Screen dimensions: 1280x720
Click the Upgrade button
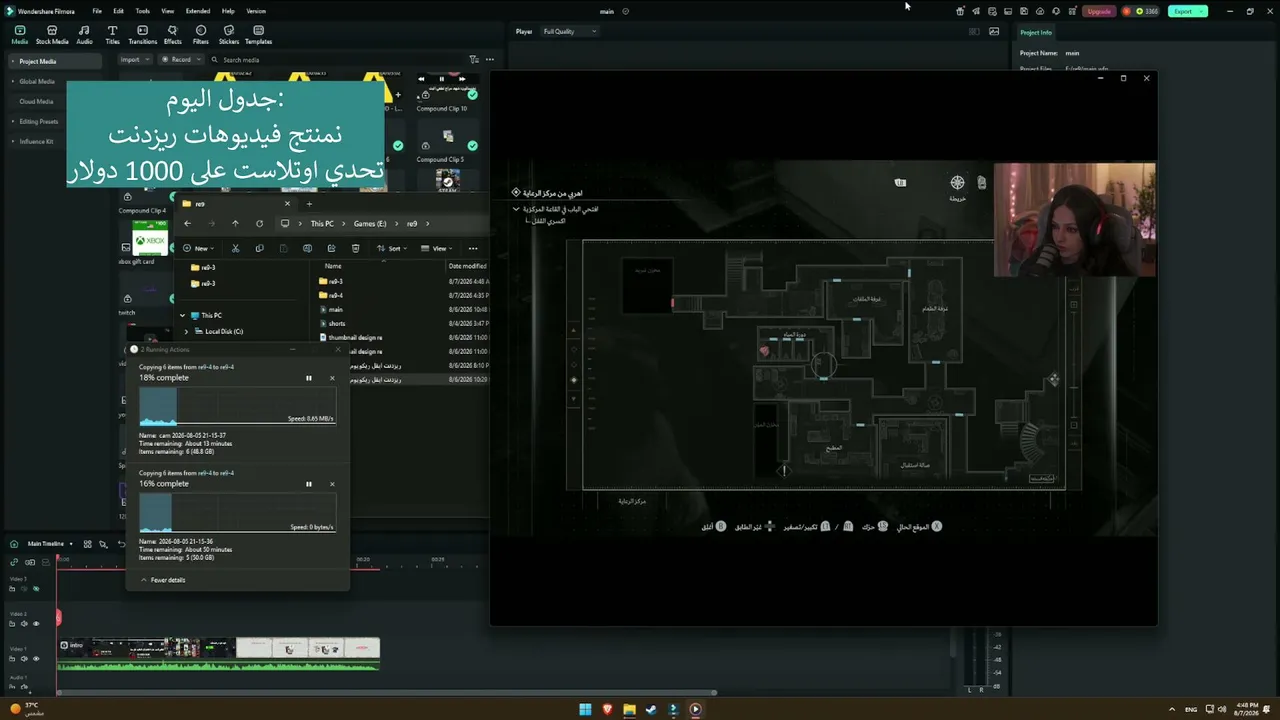pyautogui.click(x=1099, y=11)
